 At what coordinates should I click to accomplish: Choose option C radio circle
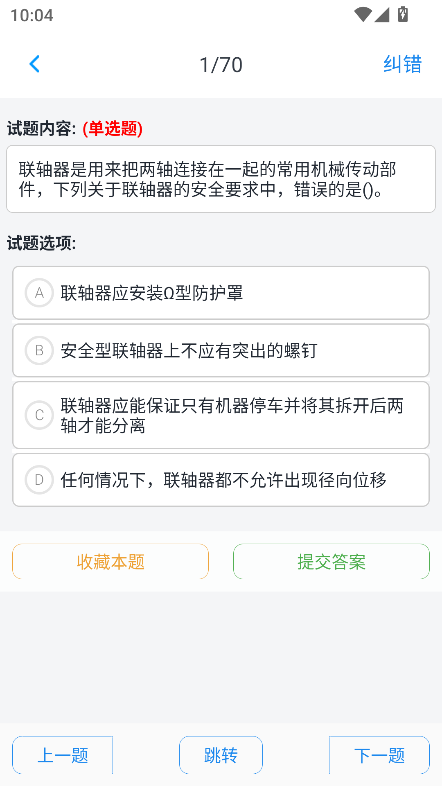click(39, 415)
